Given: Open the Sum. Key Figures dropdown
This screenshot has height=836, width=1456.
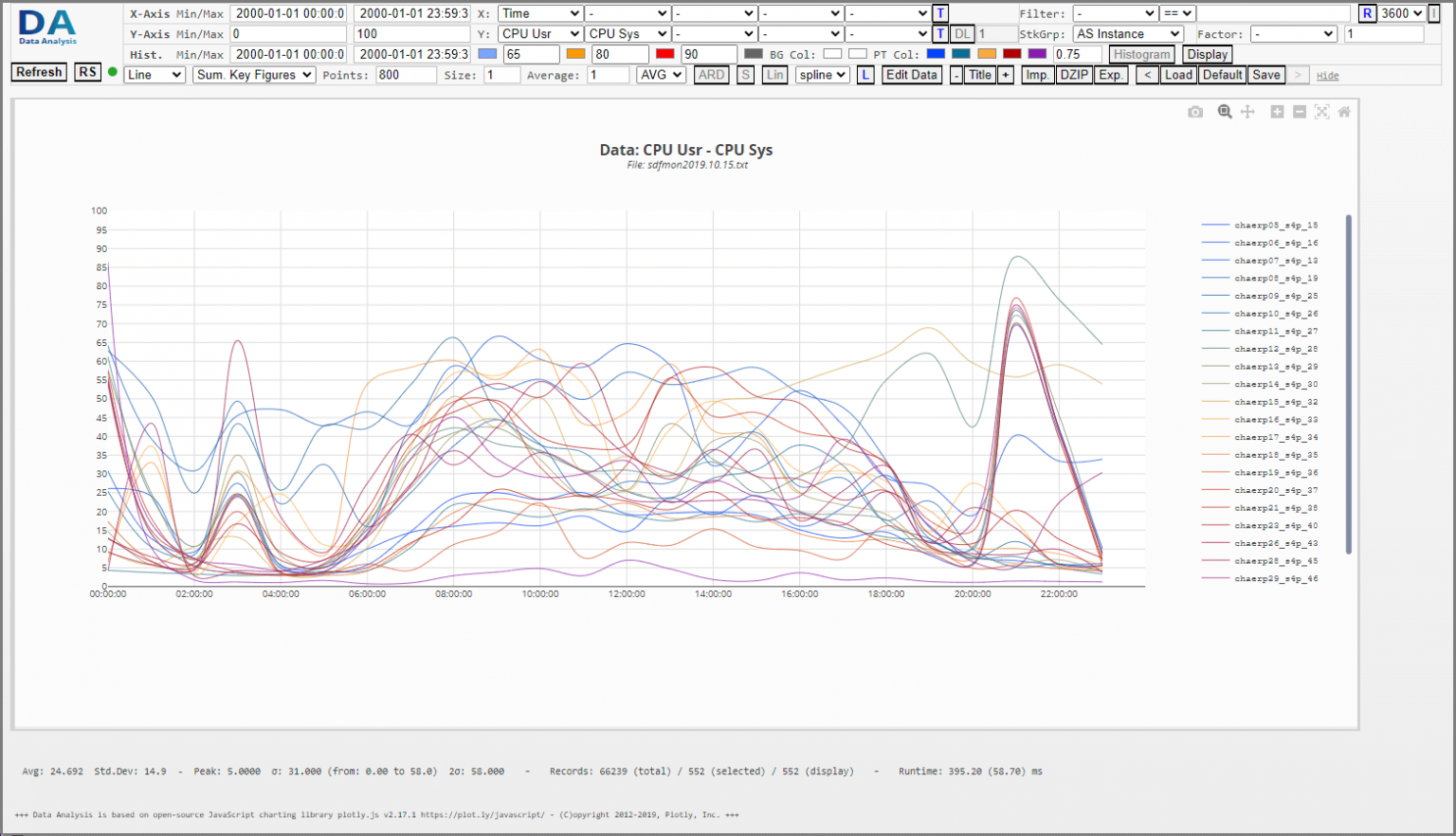Looking at the screenshot, I should [253, 75].
